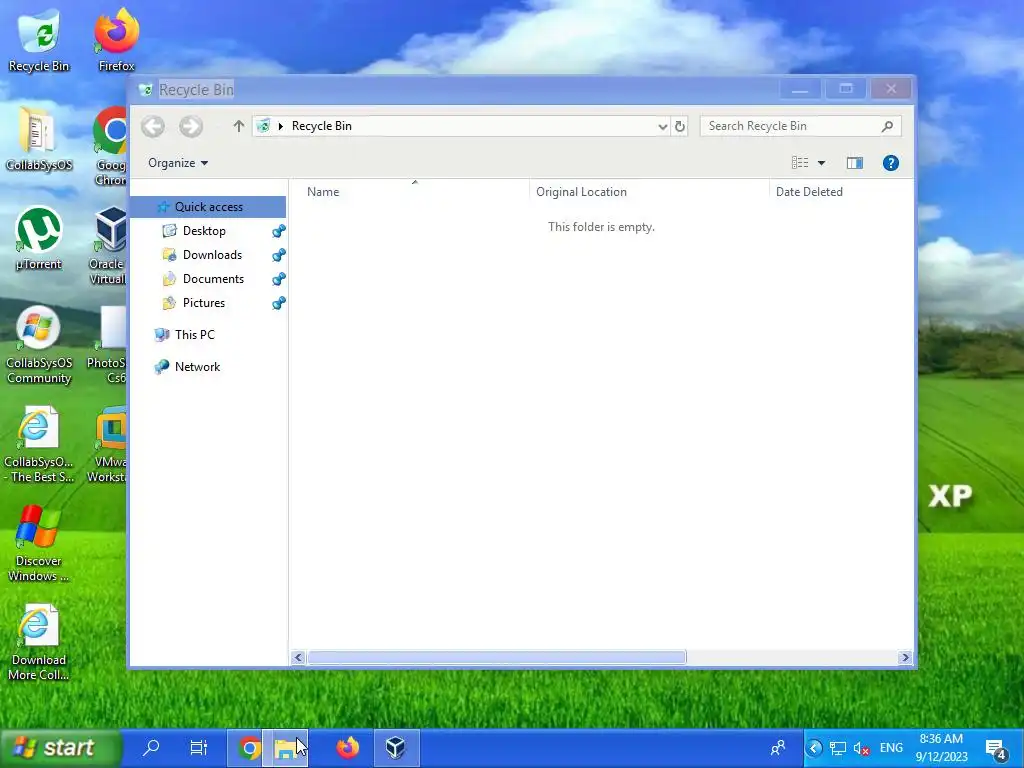Click the horizontal scrollbar thumb
Image resolution: width=1024 pixels, height=768 pixels.
click(x=497, y=658)
